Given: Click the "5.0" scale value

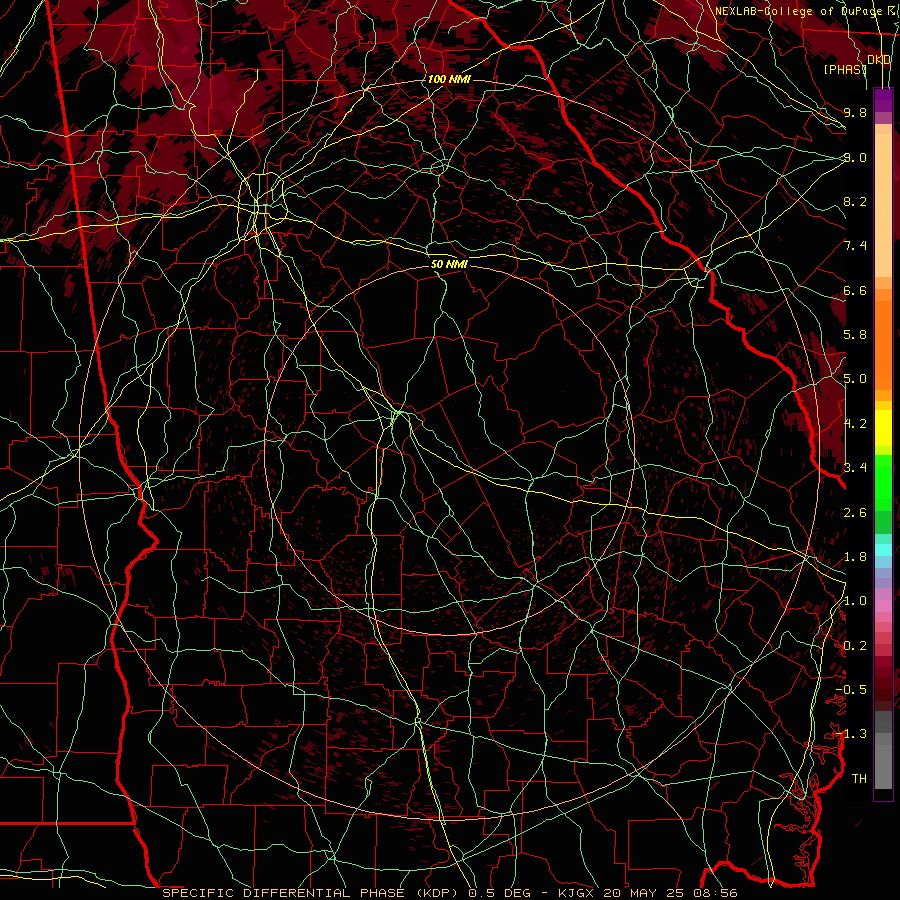Looking at the screenshot, I should tap(855, 379).
